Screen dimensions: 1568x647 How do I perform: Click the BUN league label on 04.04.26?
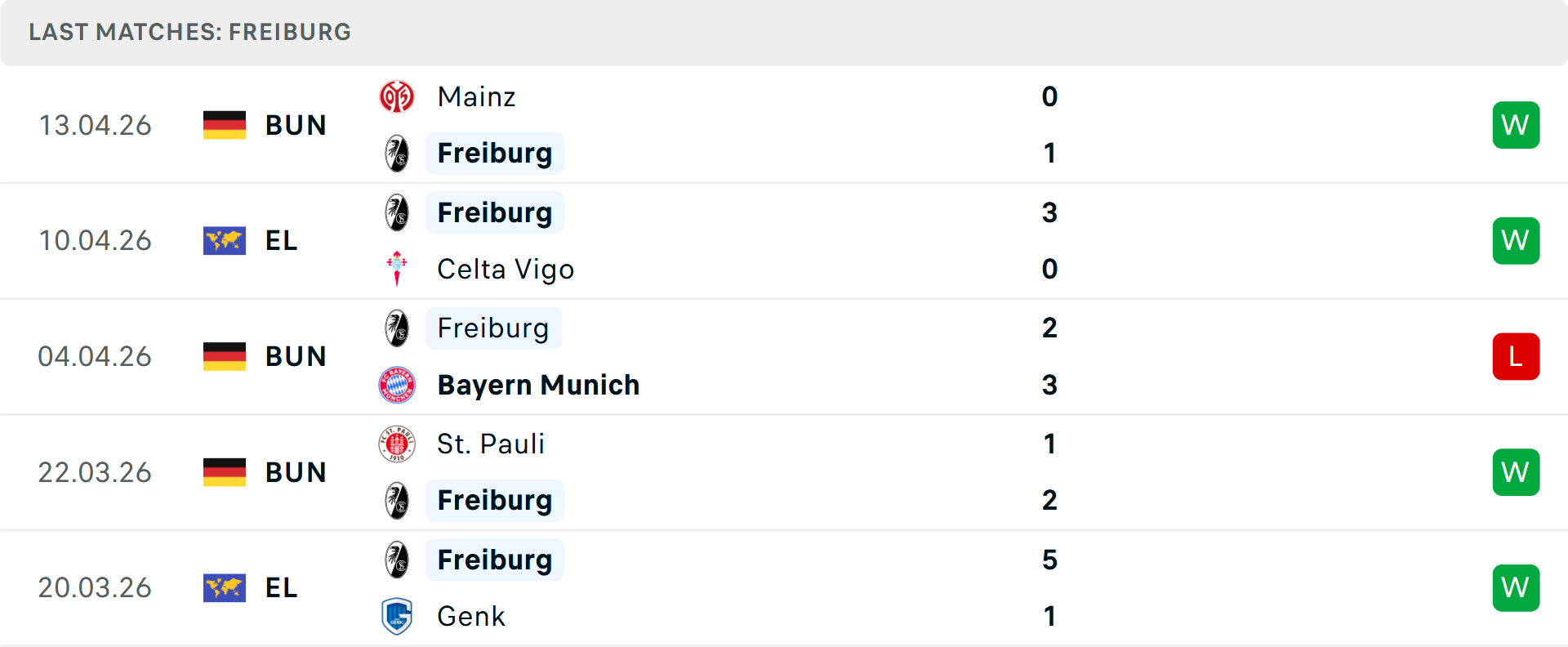point(296,357)
